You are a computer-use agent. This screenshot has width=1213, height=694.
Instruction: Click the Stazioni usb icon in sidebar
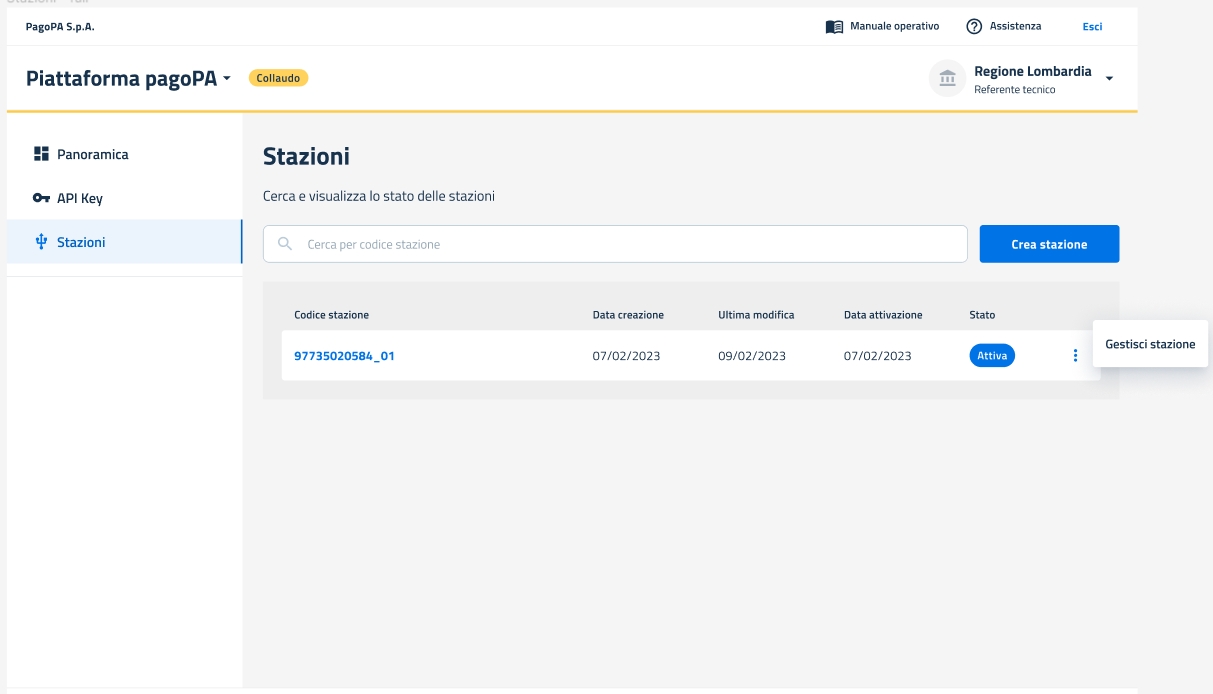click(41, 242)
